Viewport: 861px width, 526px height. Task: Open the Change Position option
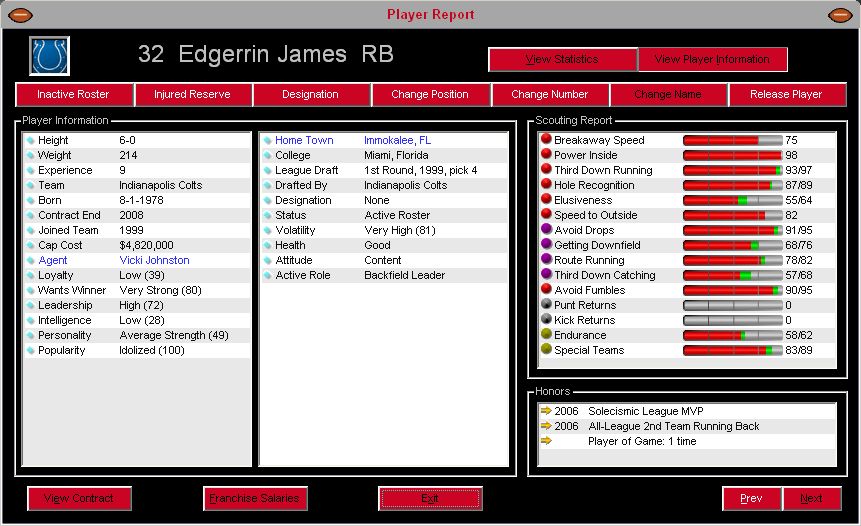430,94
